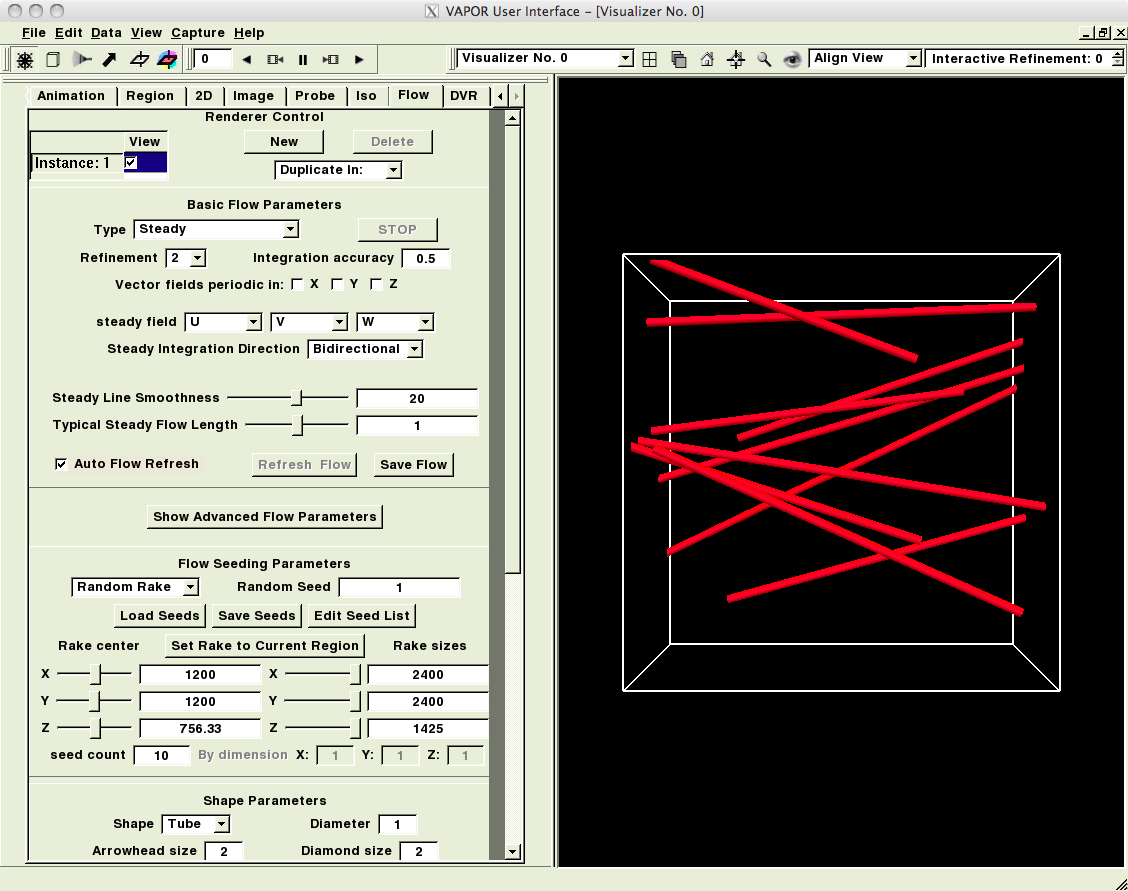Screen dimensions: 1128x891
Task: Click the Edit Seed List button
Action: 362,616
